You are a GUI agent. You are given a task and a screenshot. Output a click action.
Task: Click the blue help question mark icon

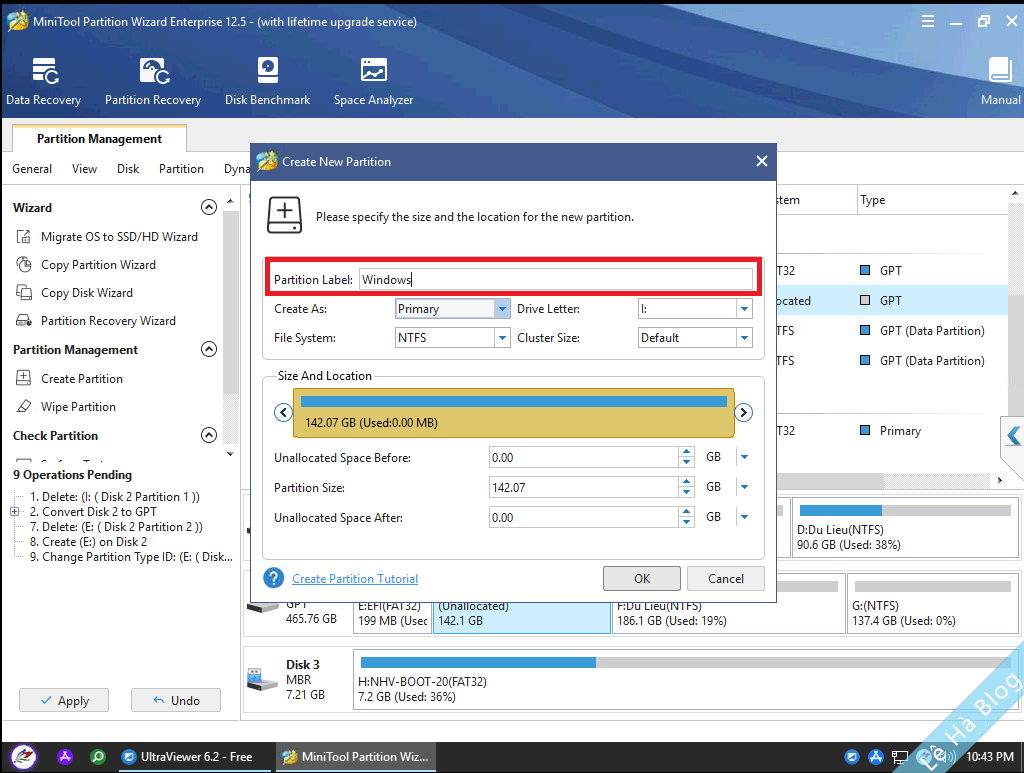tap(274, 578)
